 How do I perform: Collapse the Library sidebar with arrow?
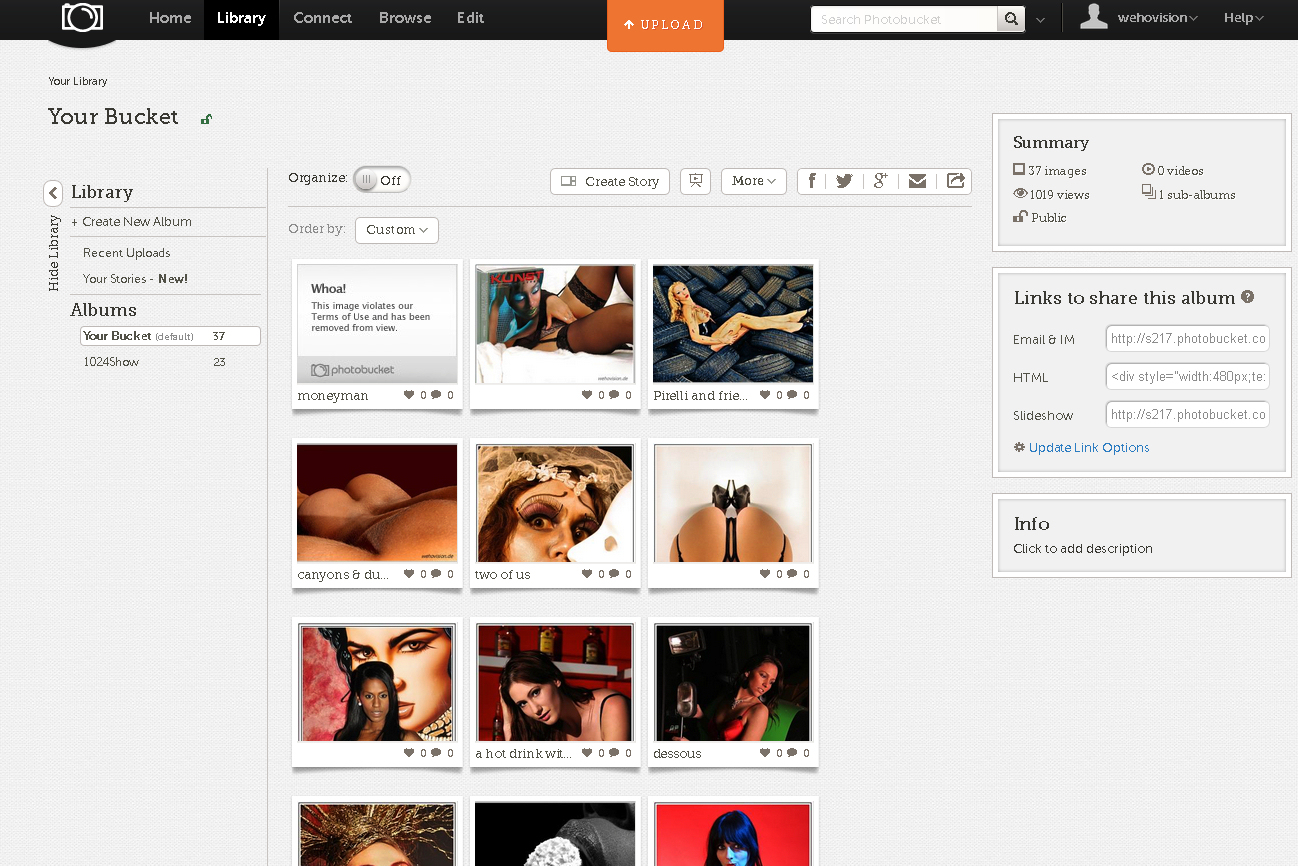pyautogui.click(x=53, y=193)
